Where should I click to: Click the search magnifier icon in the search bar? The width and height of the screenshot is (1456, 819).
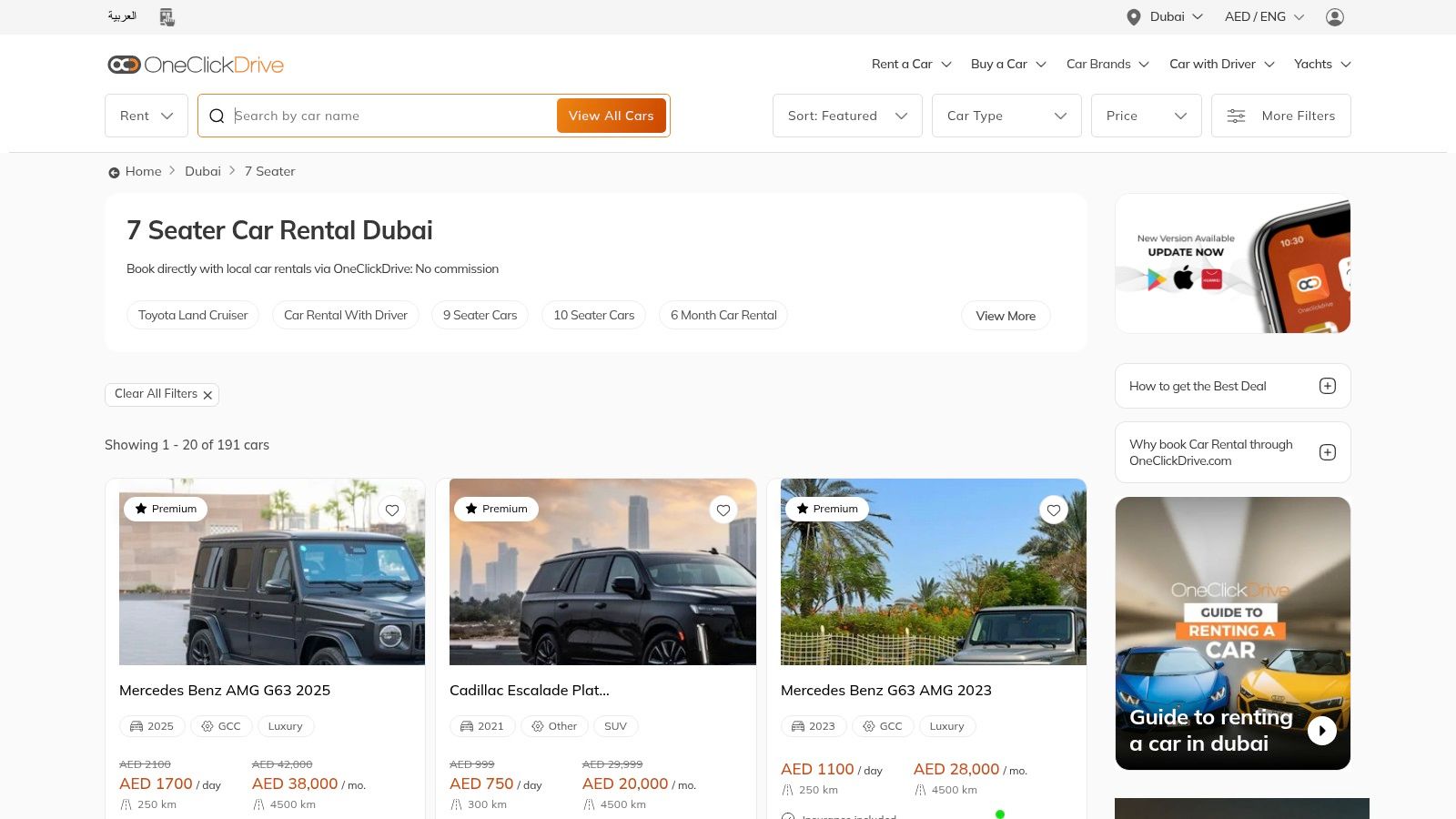pos(217,116)
